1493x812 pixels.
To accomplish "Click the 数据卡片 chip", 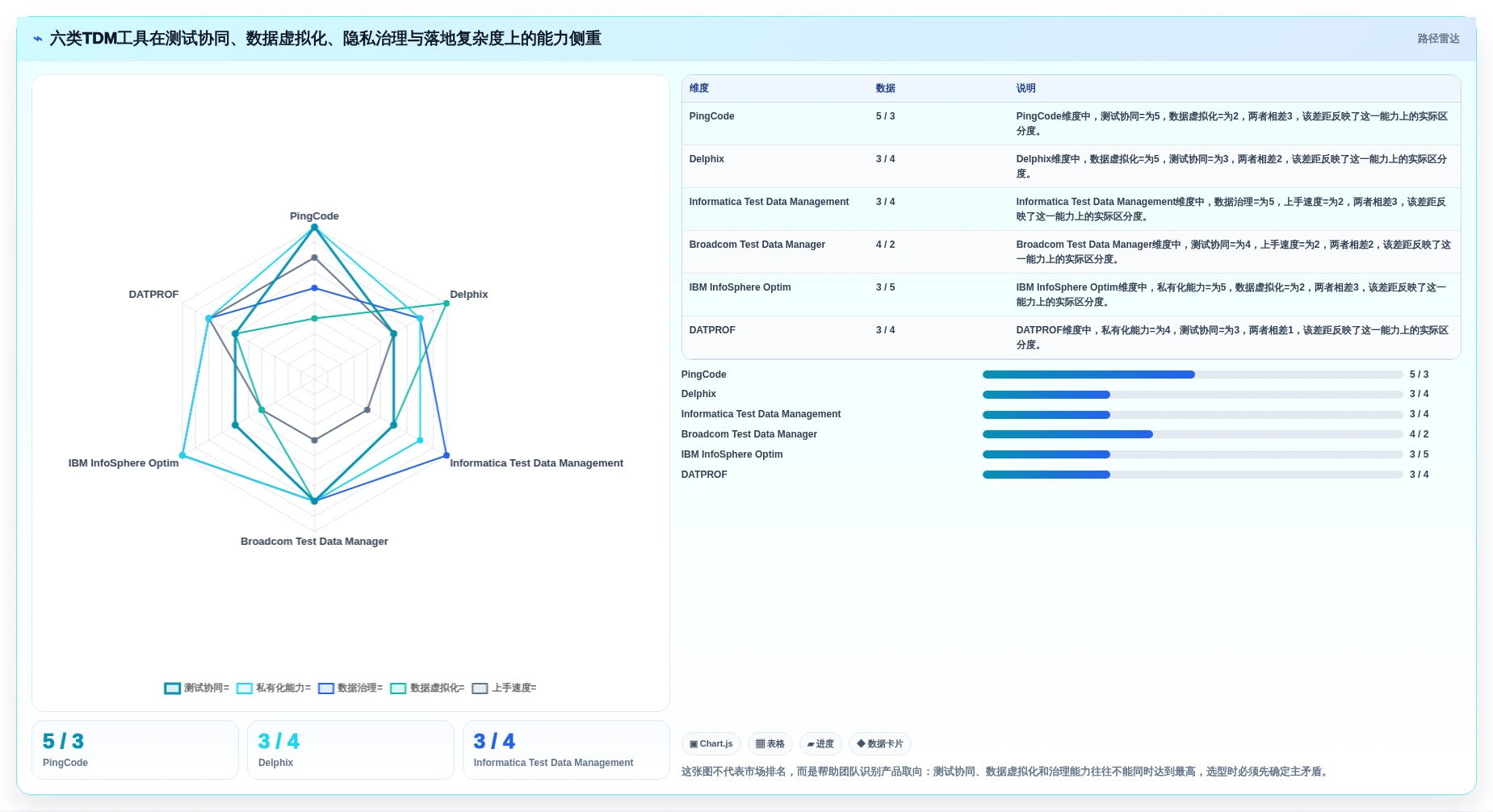I will 880,744.
